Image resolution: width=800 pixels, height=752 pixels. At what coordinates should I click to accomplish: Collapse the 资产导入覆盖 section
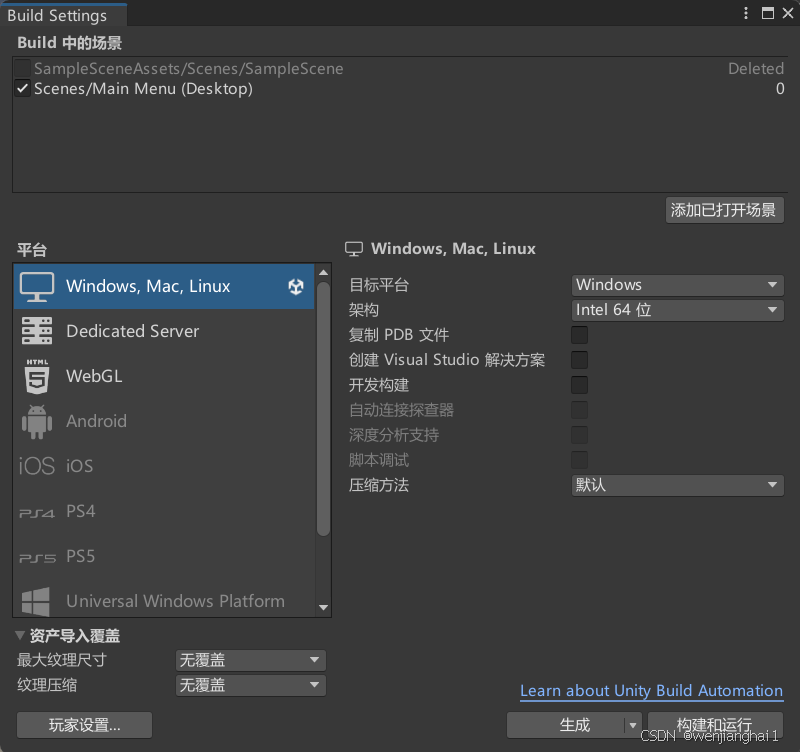point(20,635)
